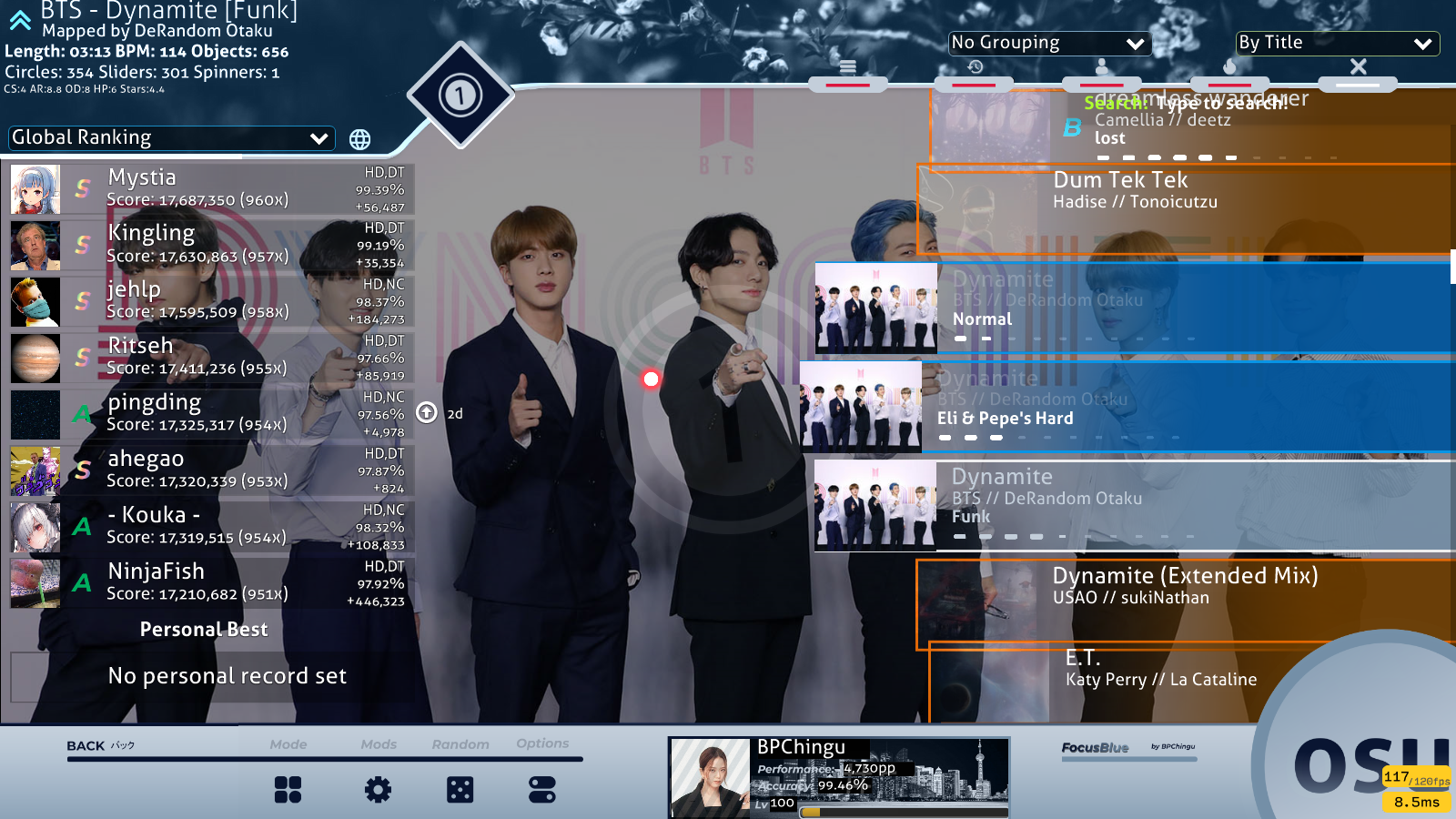Pick a random beatmap with the dice icon
This screenshot has width=1456, height=819.
tap(460, 789)
